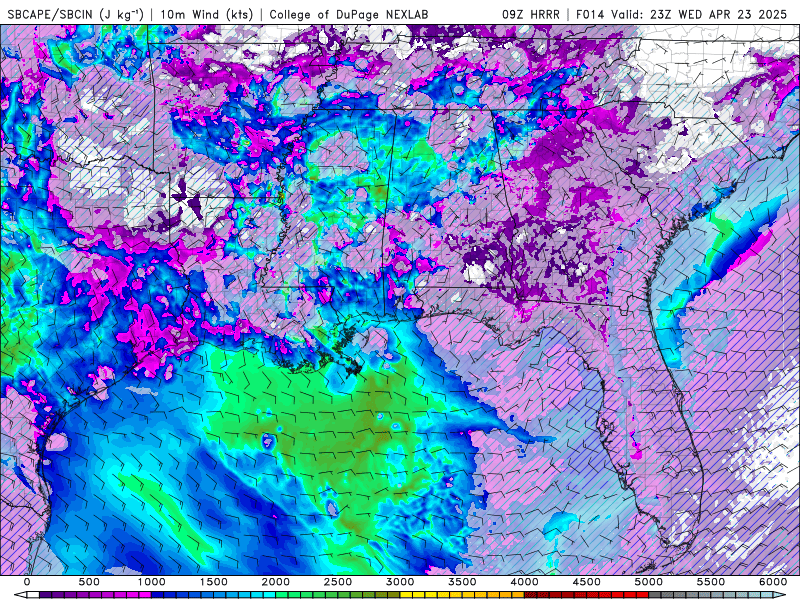The height and width of the screenshot is (600, 800).
Task: Click the 6000 tick label on color scale
Action: point(773,582)
